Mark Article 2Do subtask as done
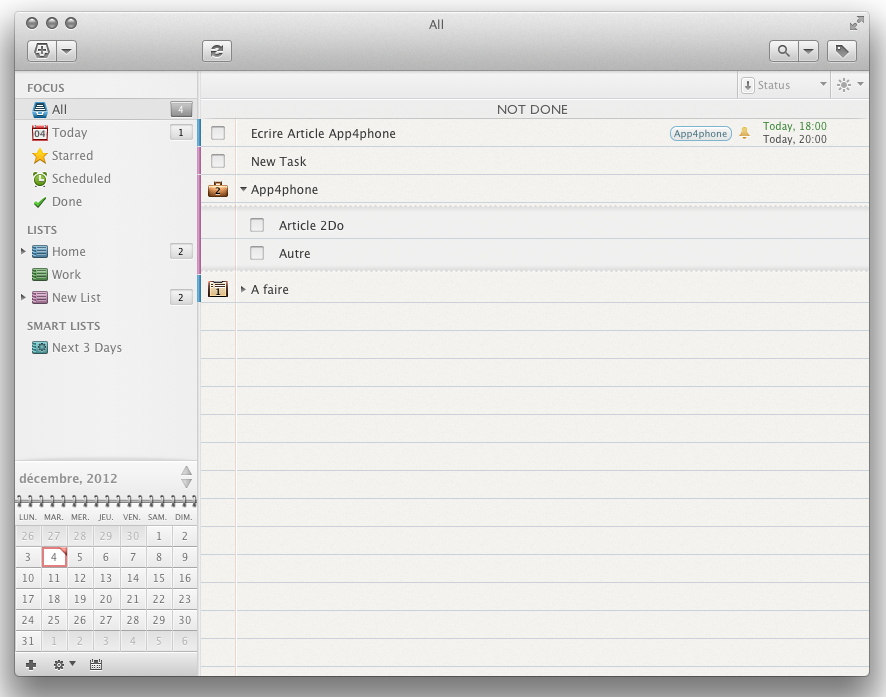This screenshot has width=886, height=697. click(x=257, y=225)
